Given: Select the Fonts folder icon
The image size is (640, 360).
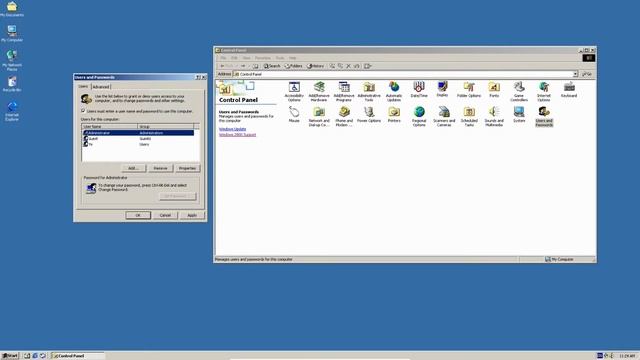Looking at the screenshot, I should pos(494,89).
